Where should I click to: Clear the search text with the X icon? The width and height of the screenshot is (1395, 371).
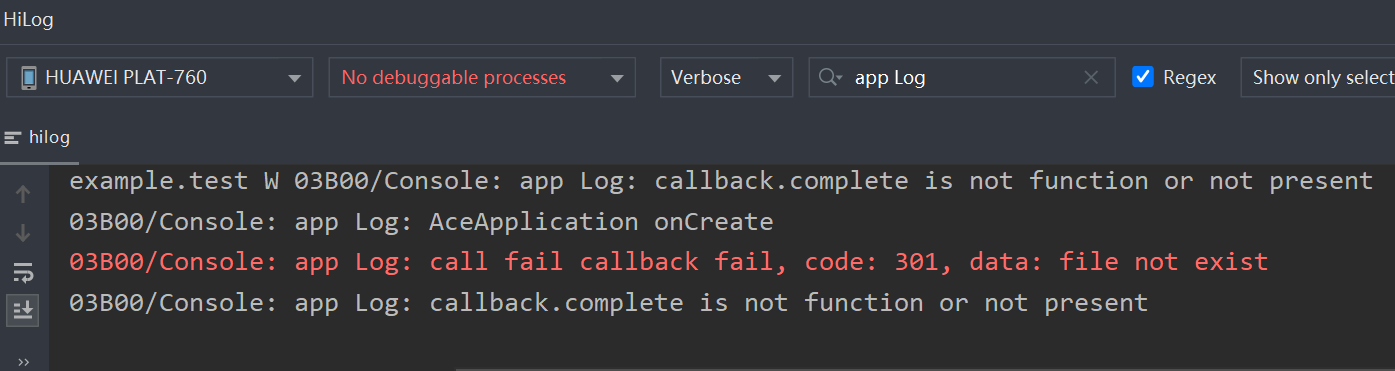1091,77
